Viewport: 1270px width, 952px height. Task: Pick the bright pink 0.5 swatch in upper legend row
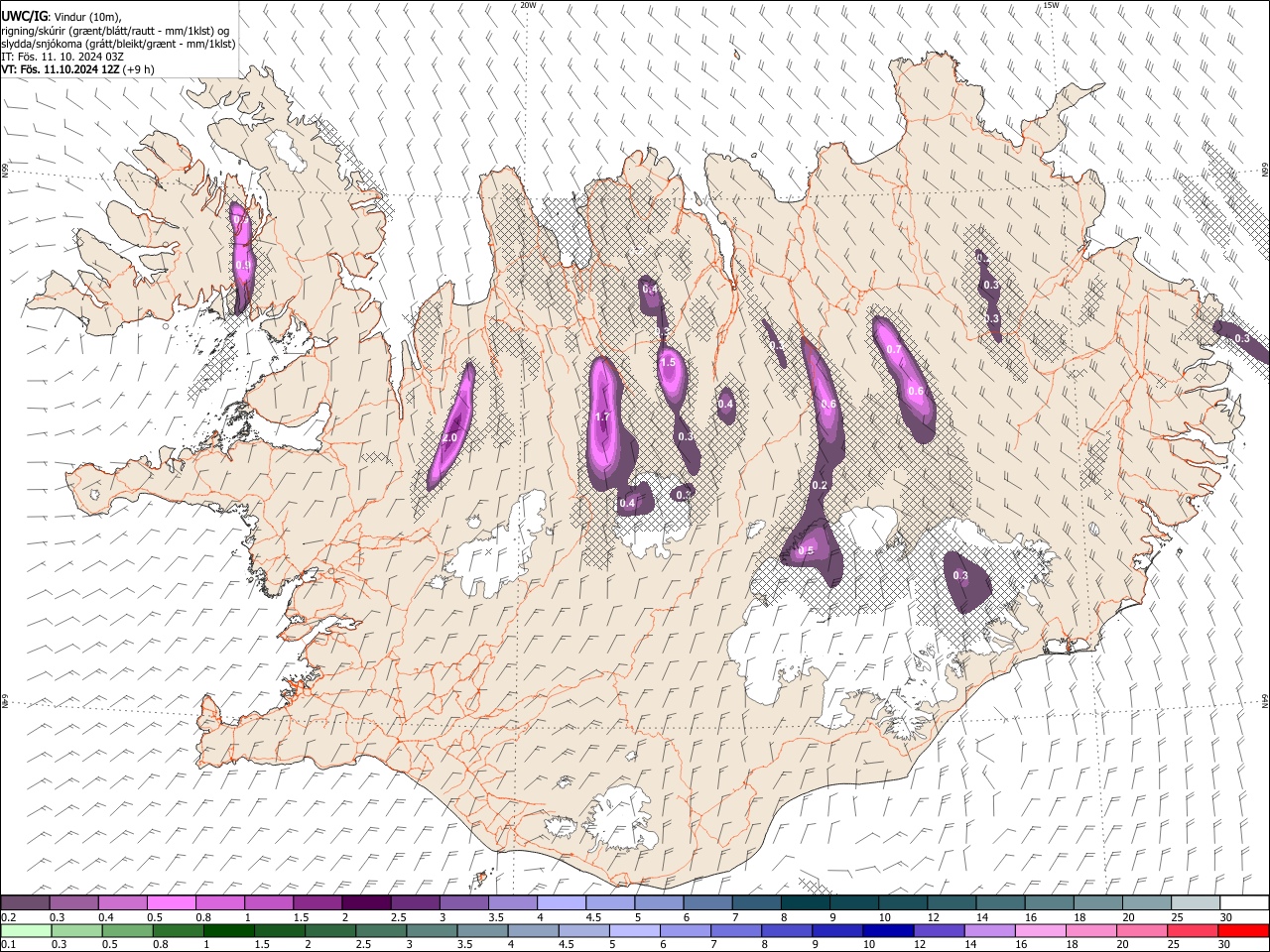pyautogui.click(x=172, y=902)
